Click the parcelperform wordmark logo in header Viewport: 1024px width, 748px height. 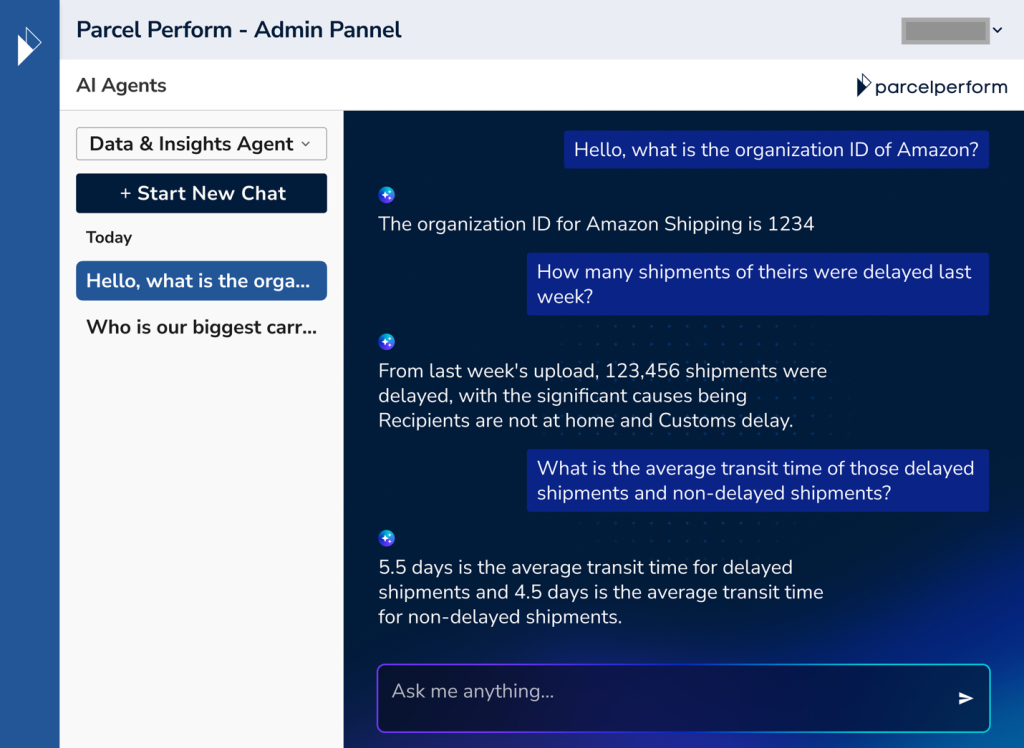[940, 86]
